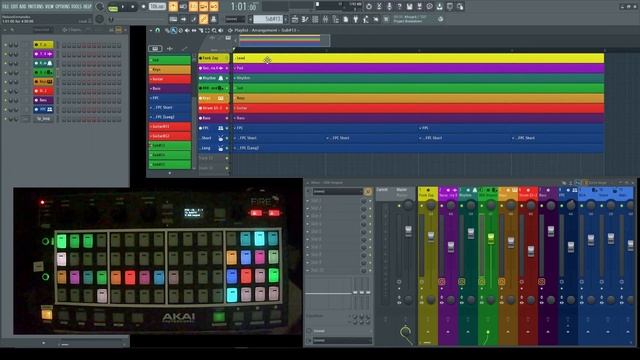Toggle the wait-for-input icon
The width and height of the screenshot is (640, 360).
(183, 7)
